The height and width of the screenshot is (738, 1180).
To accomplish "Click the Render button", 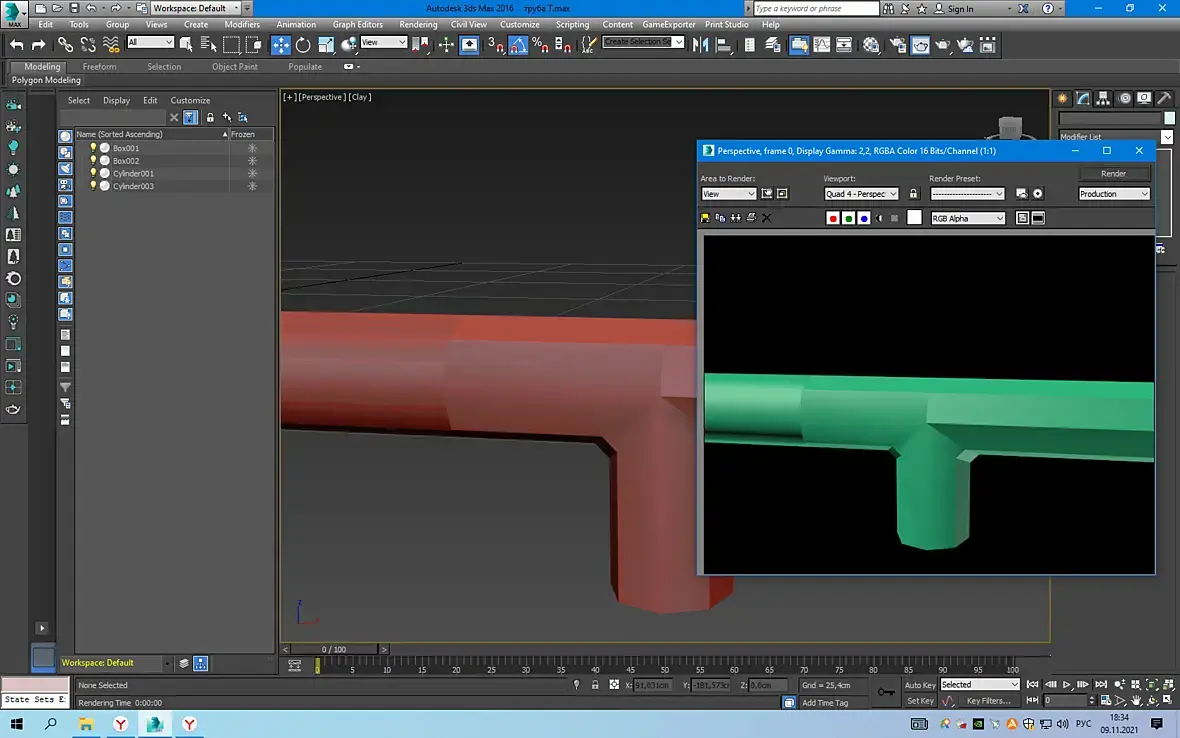I will (1113, 173).
